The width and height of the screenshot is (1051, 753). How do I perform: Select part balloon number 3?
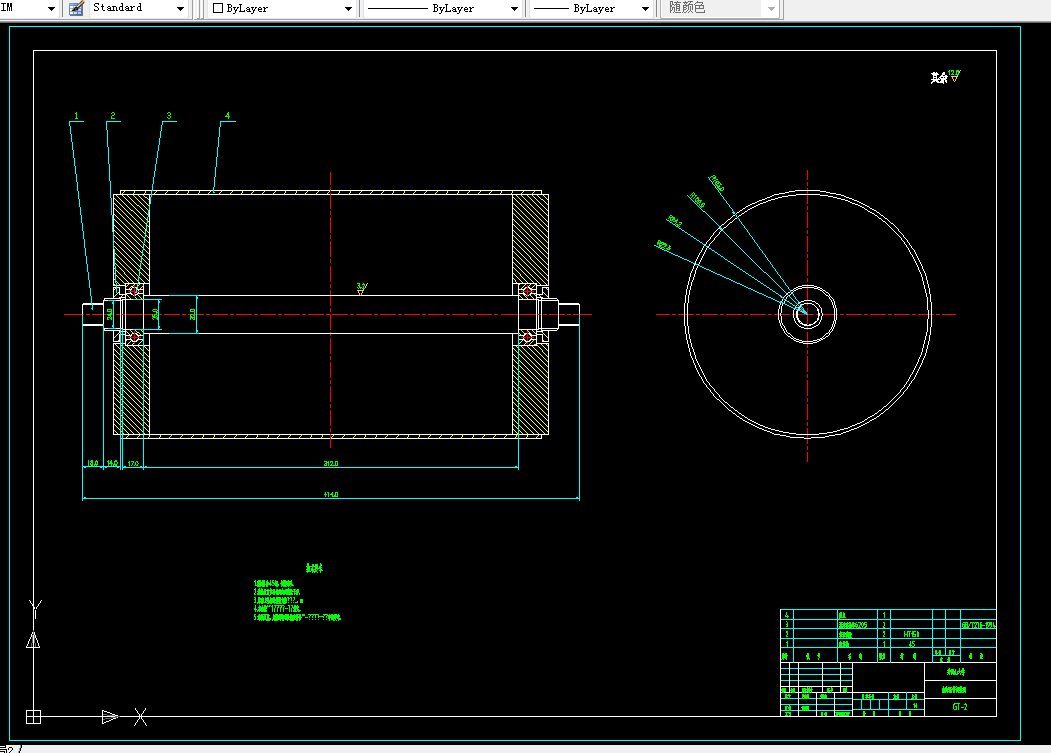click(x=169, y=116)
